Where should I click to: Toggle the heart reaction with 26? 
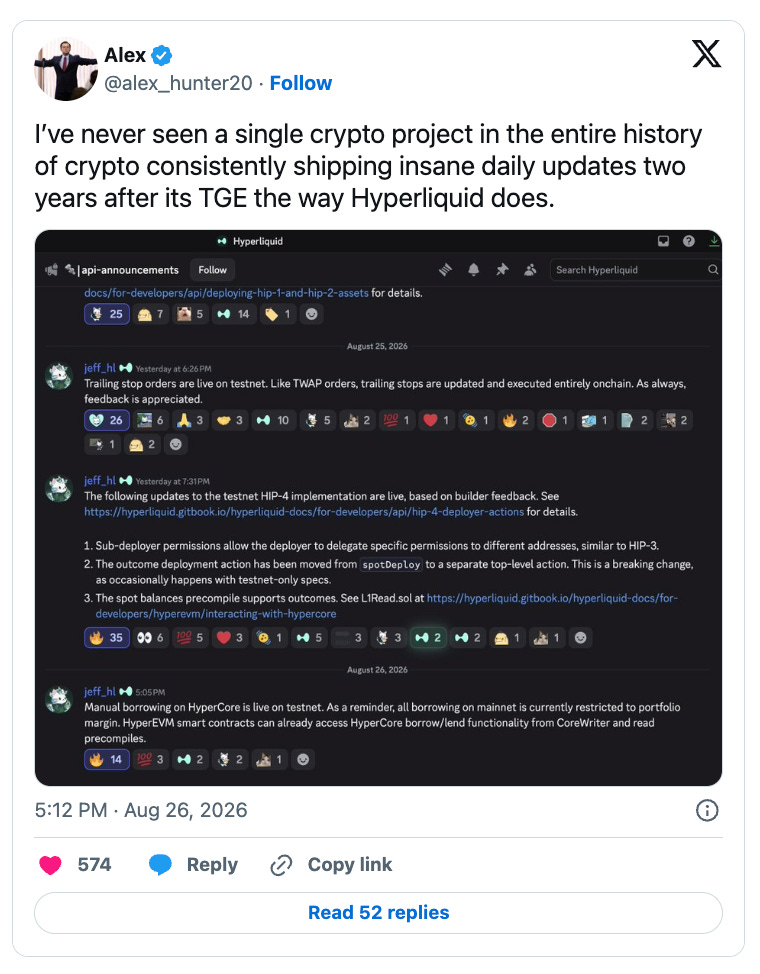tap(107, 420)
